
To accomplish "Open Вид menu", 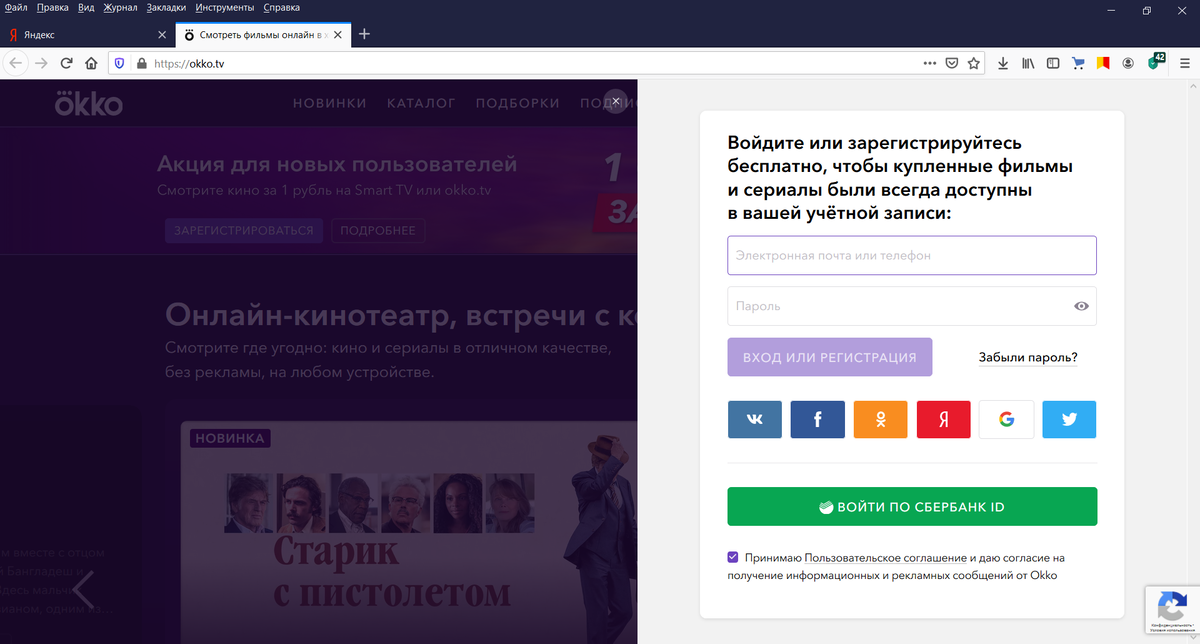I will pyautogui.click(x=86, y=8).
